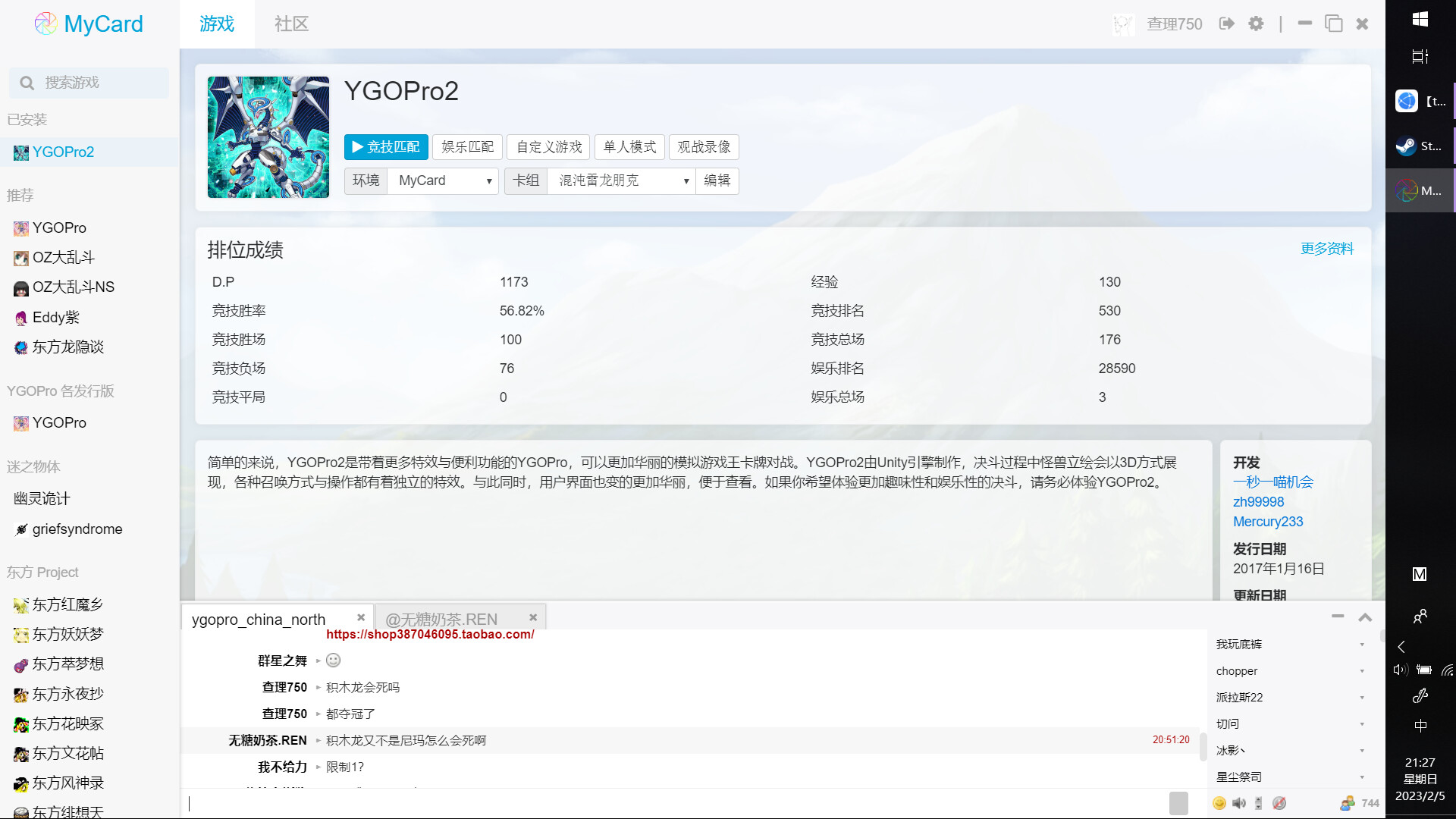Open the 环境 MyCard dropdown

coord(443,180)
